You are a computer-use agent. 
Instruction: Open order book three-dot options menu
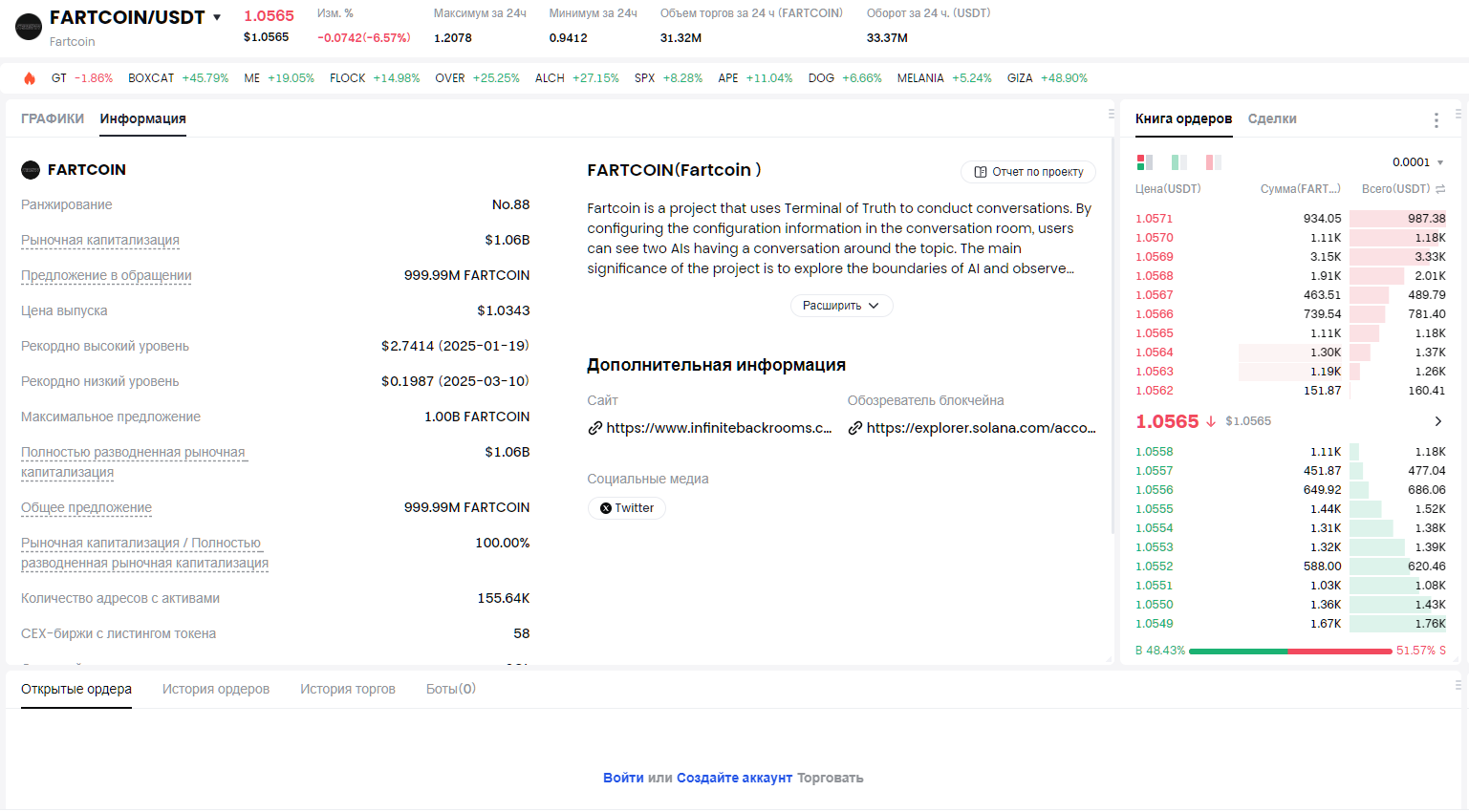coord(1436,119)
